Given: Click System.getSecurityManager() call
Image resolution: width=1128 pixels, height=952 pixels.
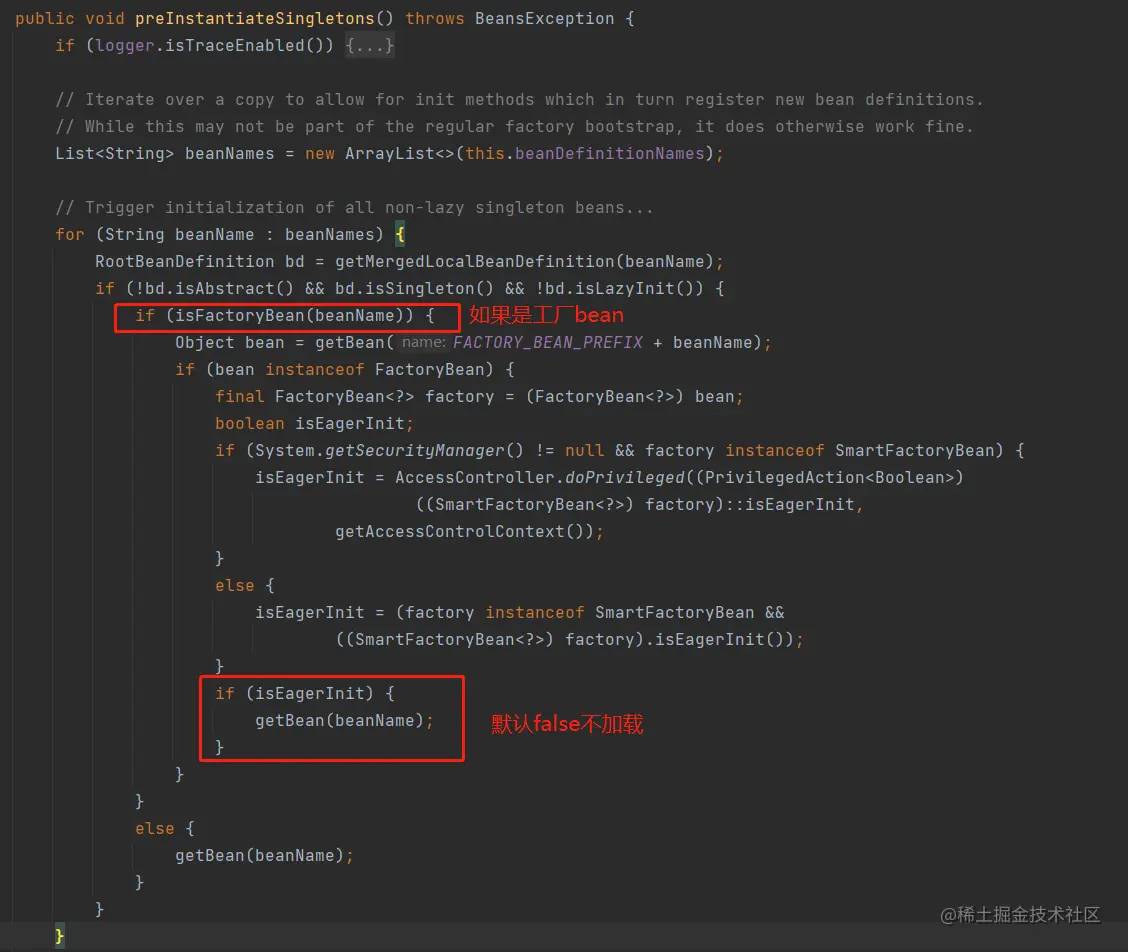Looking at the screenshot, I should (389, 450).
